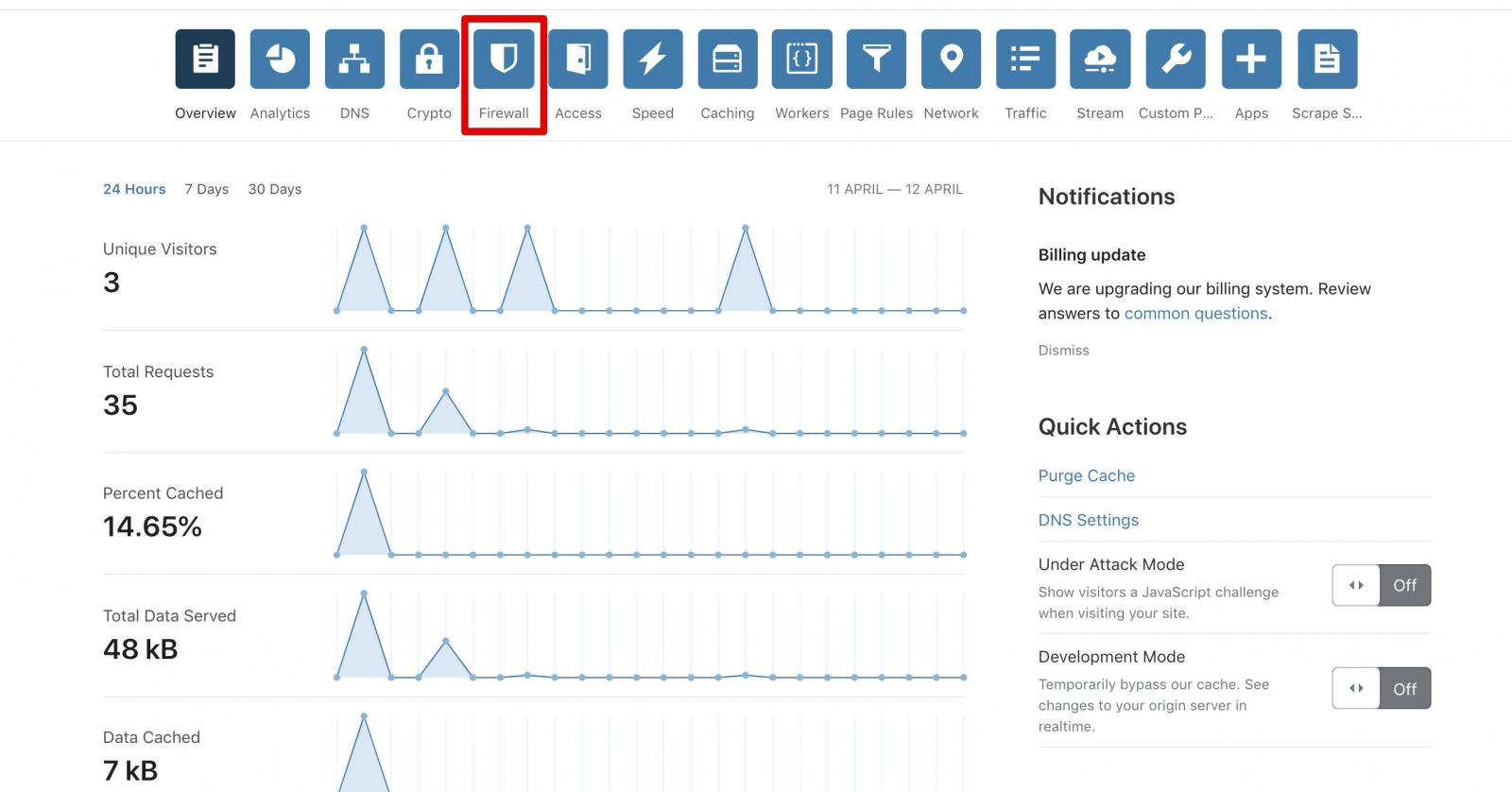Click the Page Rules navigation label
Screen dimensions: 1512x792
click(876, 113)
